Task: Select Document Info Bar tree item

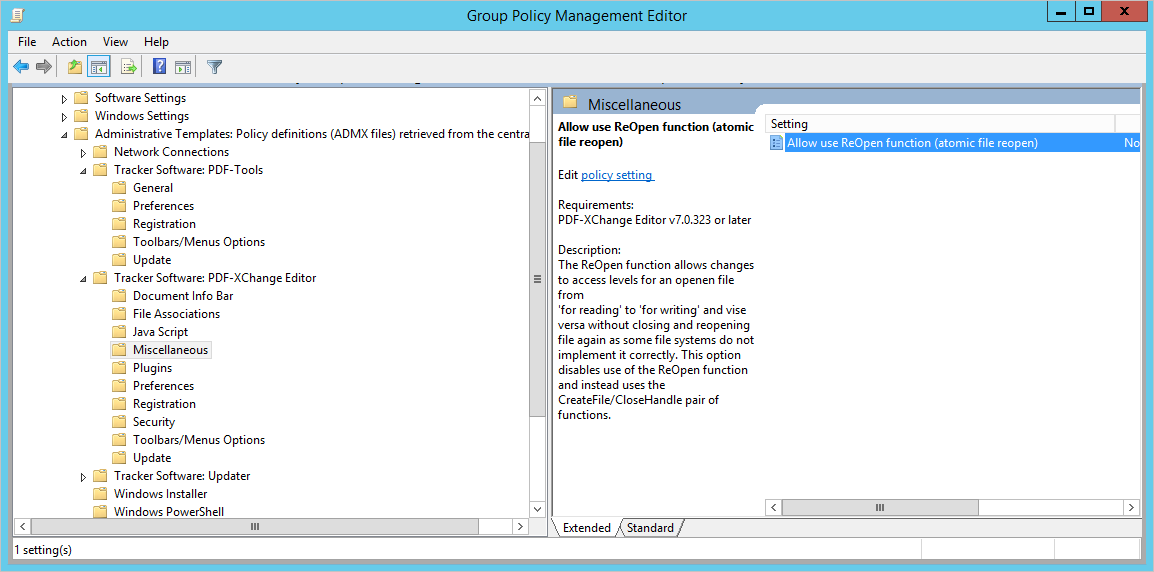Action: [183, 296]
